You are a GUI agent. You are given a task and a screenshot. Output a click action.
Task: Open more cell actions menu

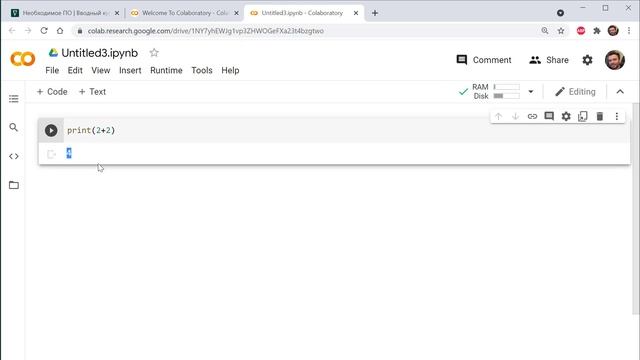pyautogui.click(x=617, y=116)
